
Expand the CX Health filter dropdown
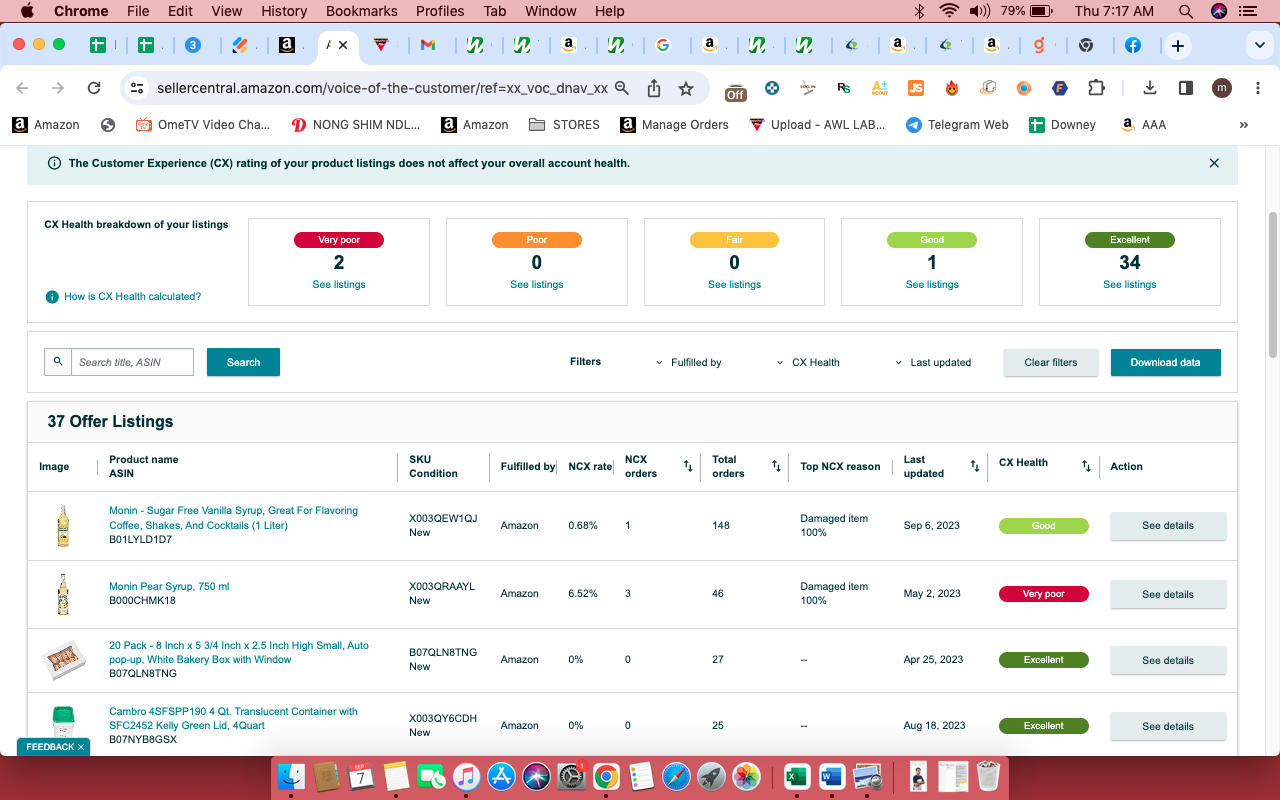pyautogui.click(x=808, y=362)
